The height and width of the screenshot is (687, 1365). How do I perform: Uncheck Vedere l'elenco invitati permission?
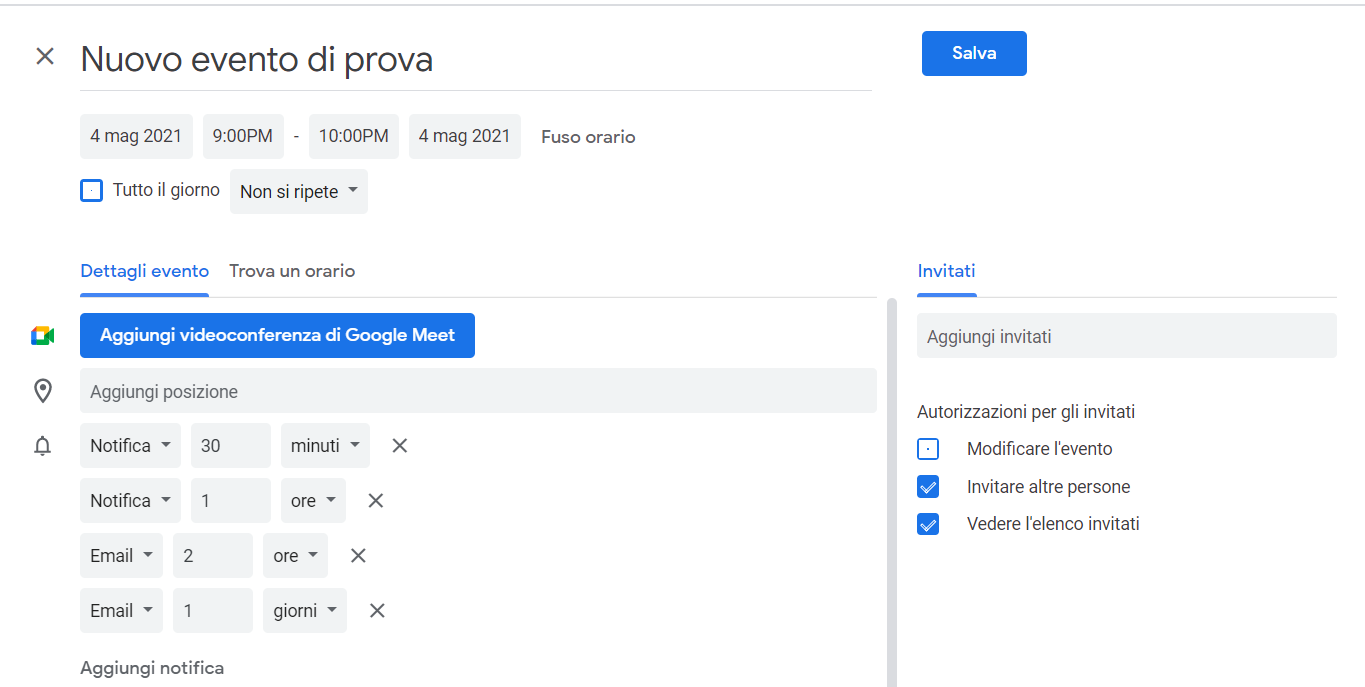(x=928, y=524)
